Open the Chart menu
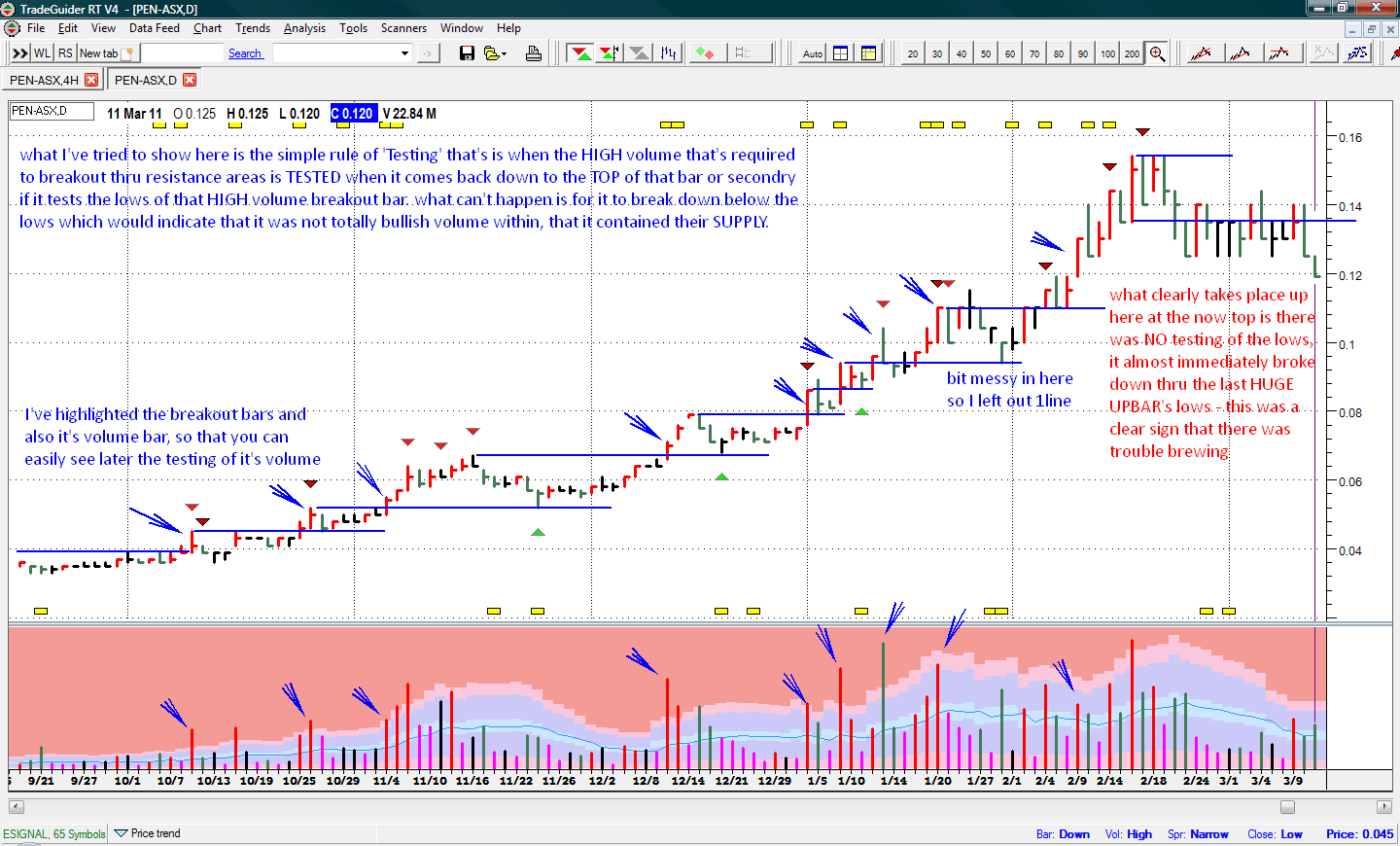The height and width of the screenshot is (846, 1400). tap(207, 28)
